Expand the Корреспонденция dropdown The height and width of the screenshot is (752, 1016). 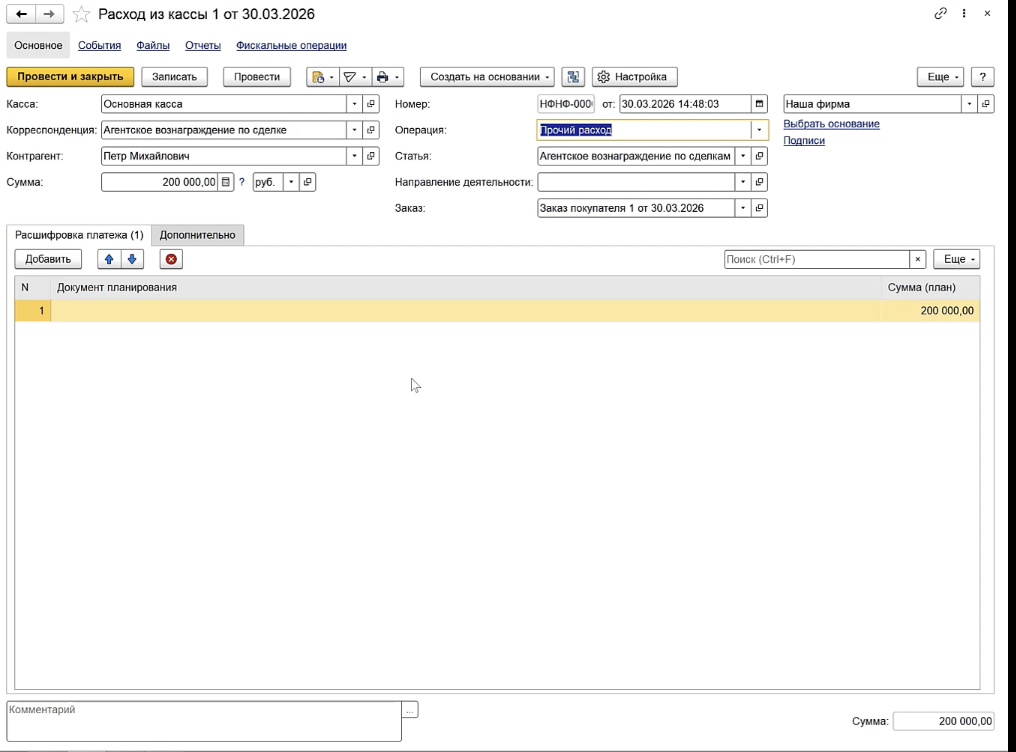tap(354, 130)
